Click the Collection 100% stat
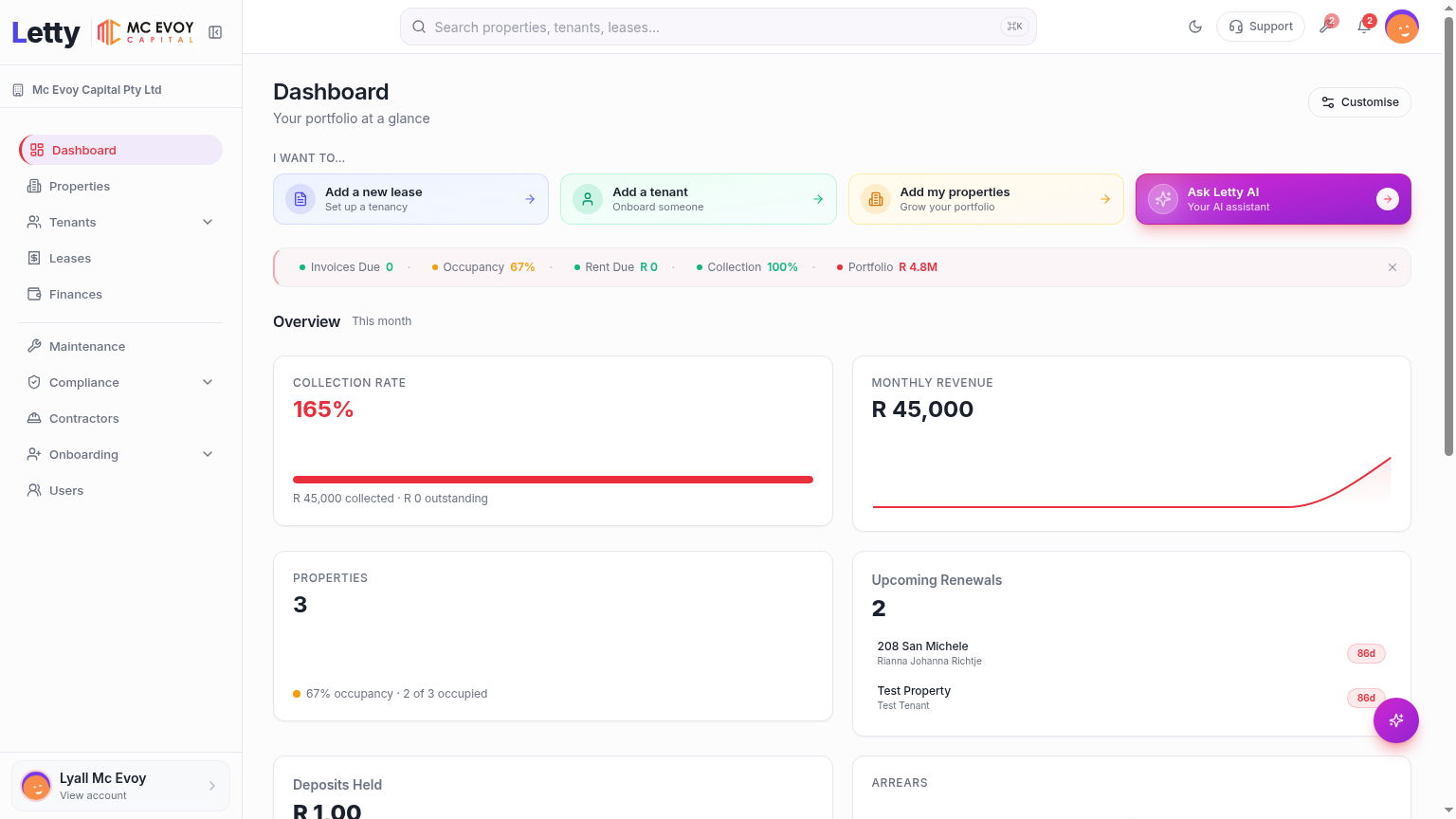 click(747, 267)
